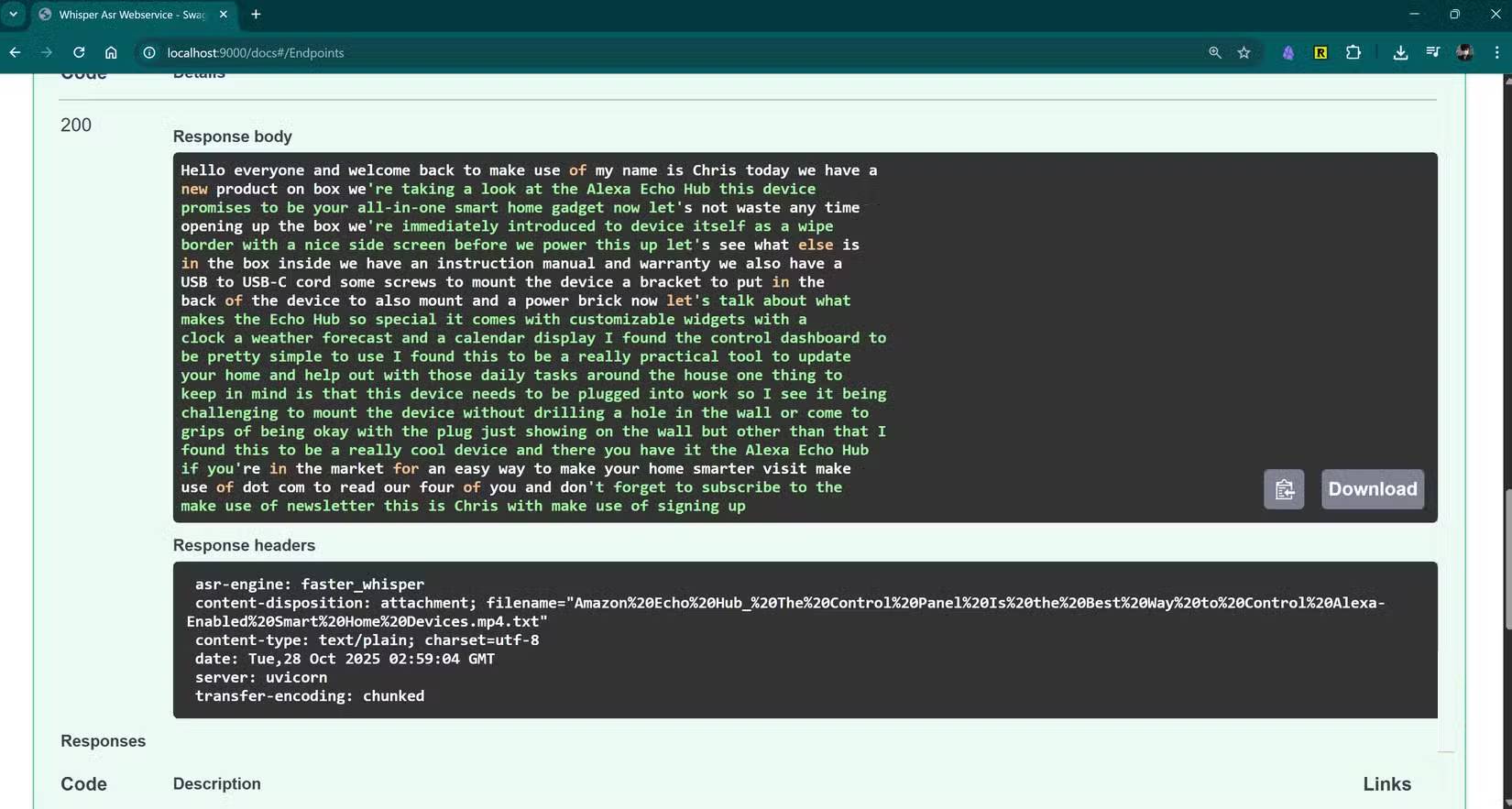The height and width of the screenshot is (809, 1512).
Task: Open the browser home page
Action: coord(111,53)
